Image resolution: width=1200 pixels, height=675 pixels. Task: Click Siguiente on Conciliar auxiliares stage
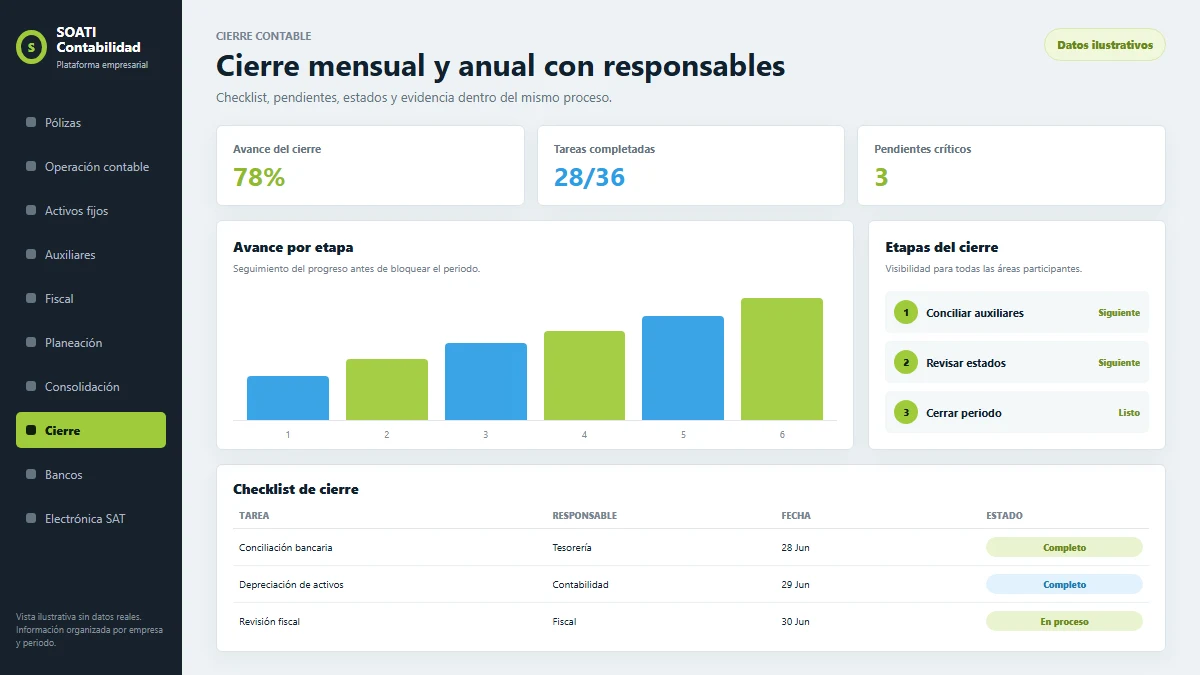pyautogui.click(x=1119, y=313)
